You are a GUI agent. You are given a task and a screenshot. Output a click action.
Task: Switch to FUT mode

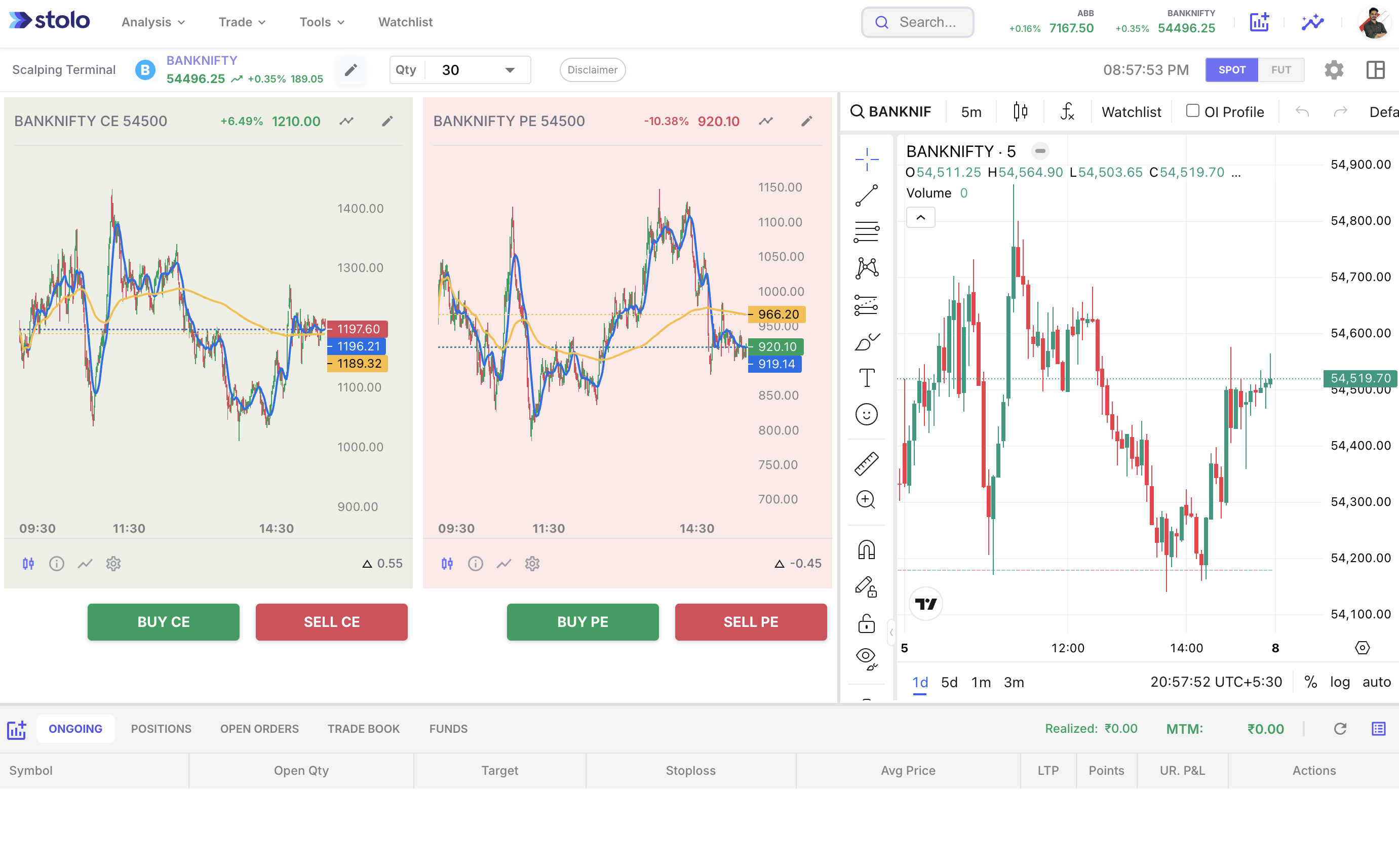coord(1281,70)
